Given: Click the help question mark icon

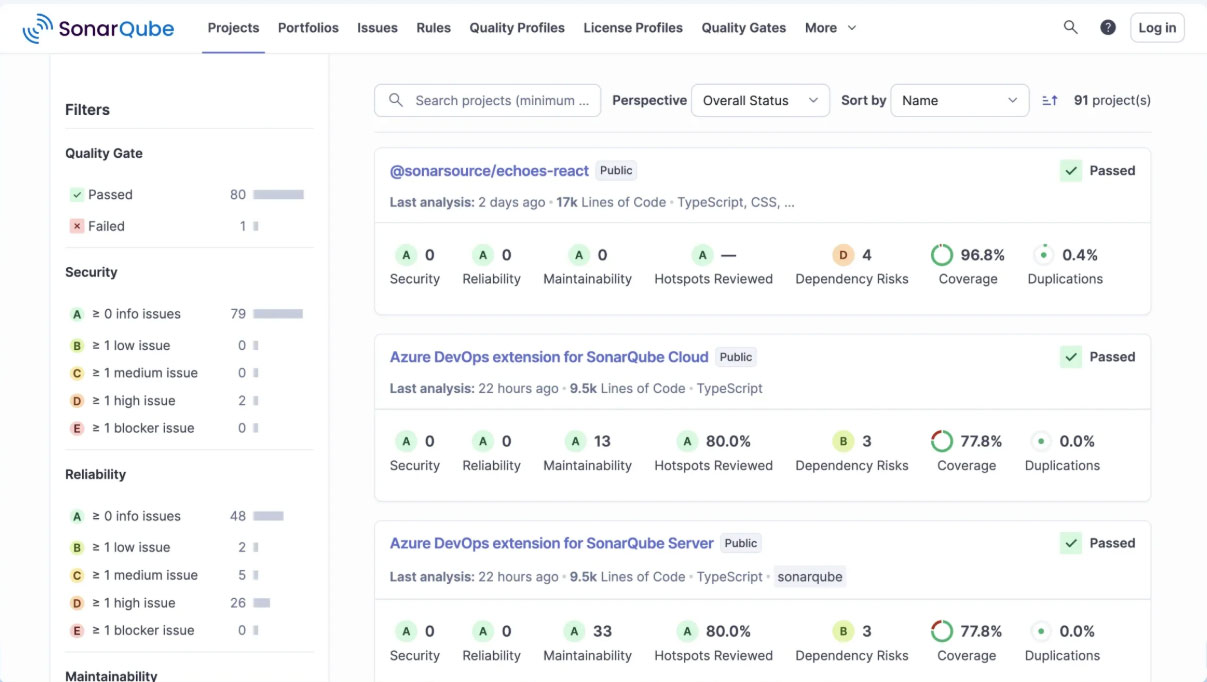Looking at the screenshot, I should (x=1108, y=27).
